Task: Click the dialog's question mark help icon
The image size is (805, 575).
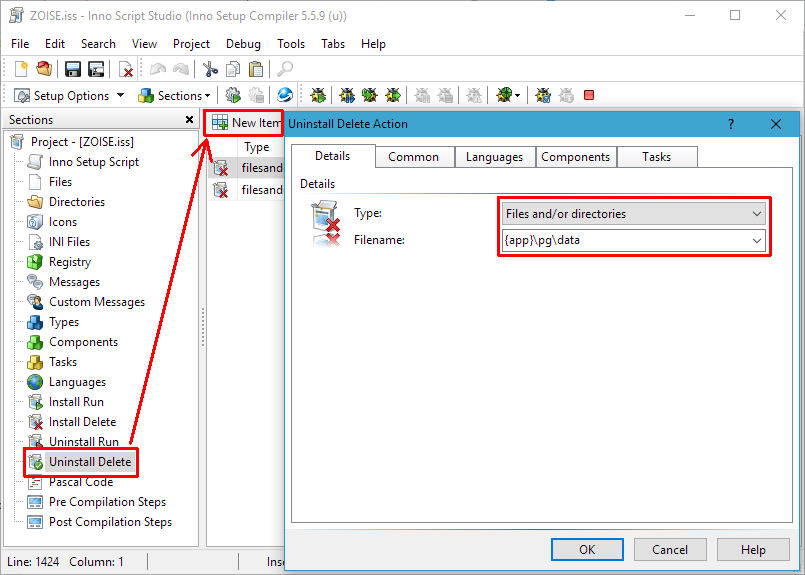Action: [731, 124]
